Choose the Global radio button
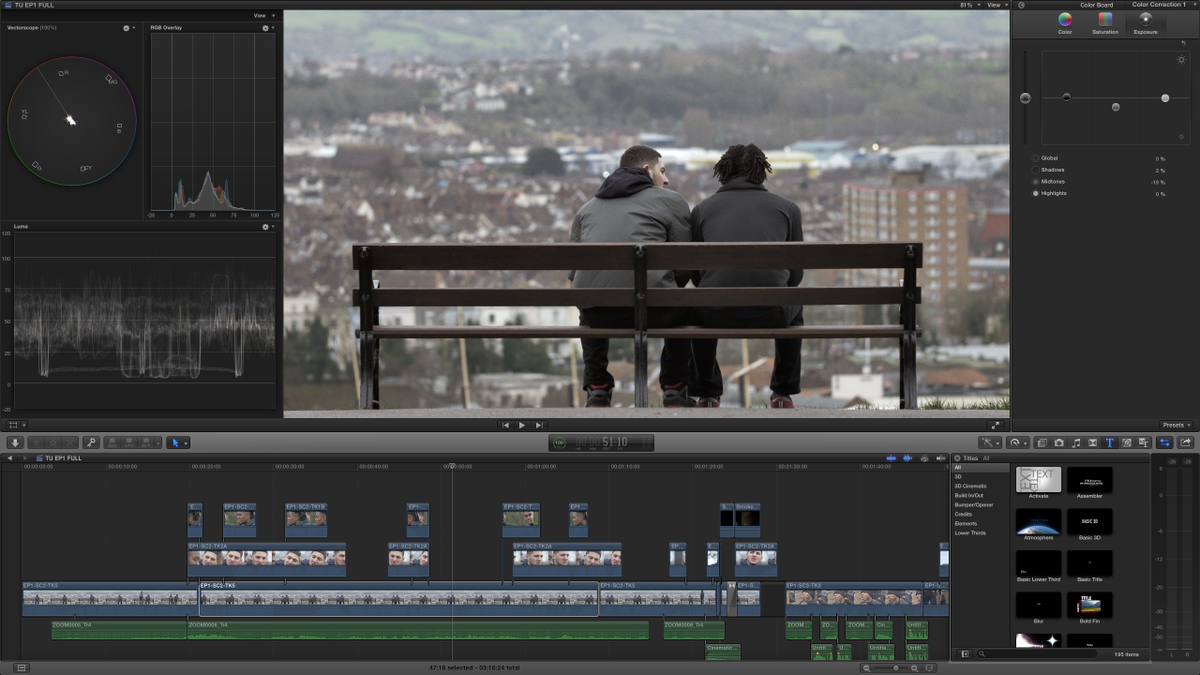Viewport: 1200px width, 675px height. [1035, 158]
